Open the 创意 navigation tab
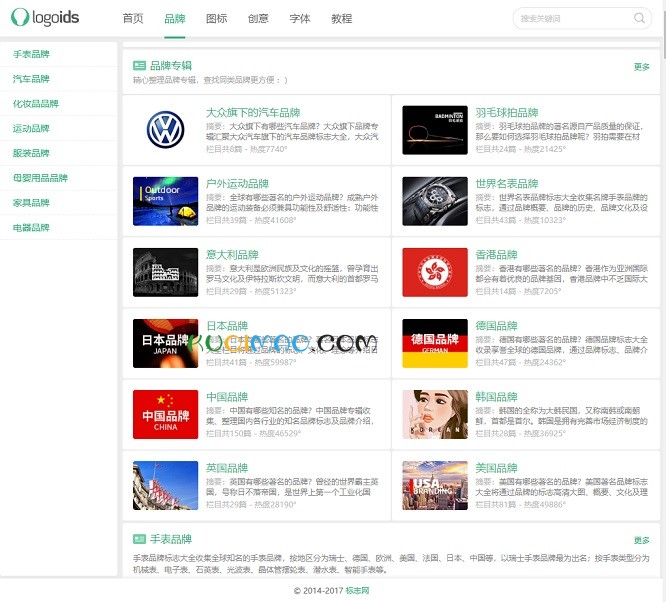666x602 pixels. coord(258,19)
